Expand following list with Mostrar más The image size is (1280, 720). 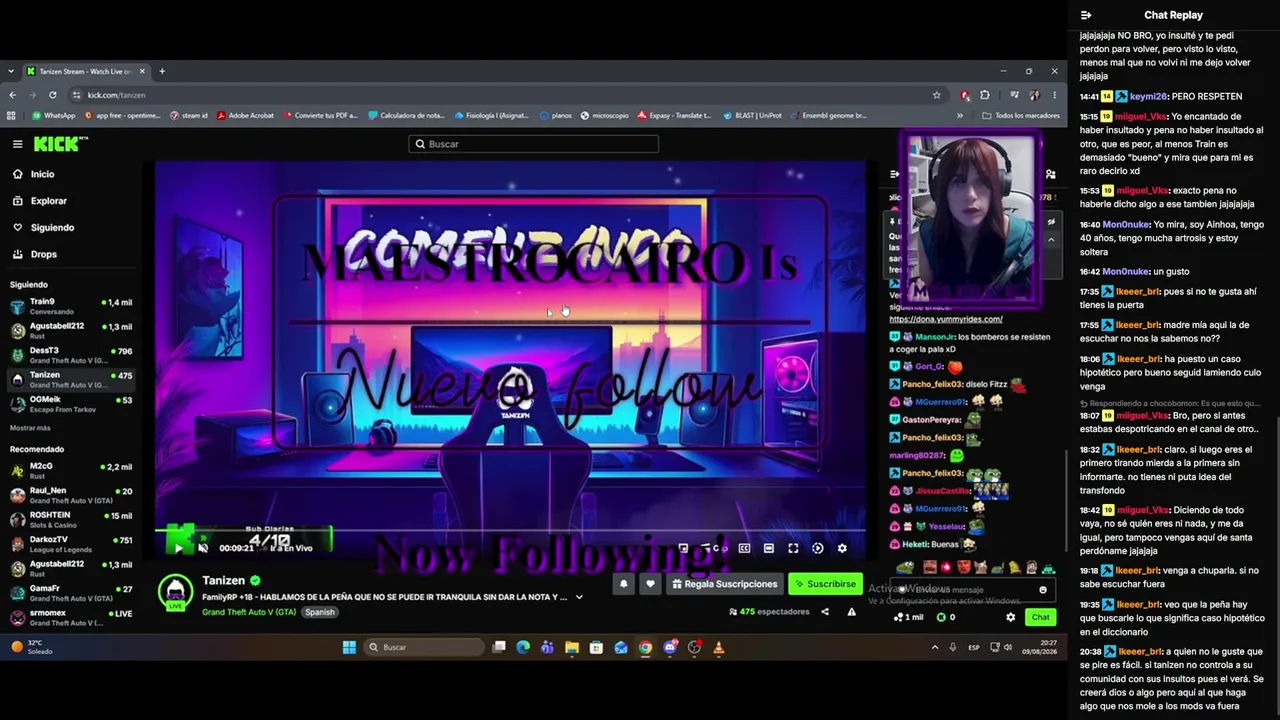pos(30,428)
